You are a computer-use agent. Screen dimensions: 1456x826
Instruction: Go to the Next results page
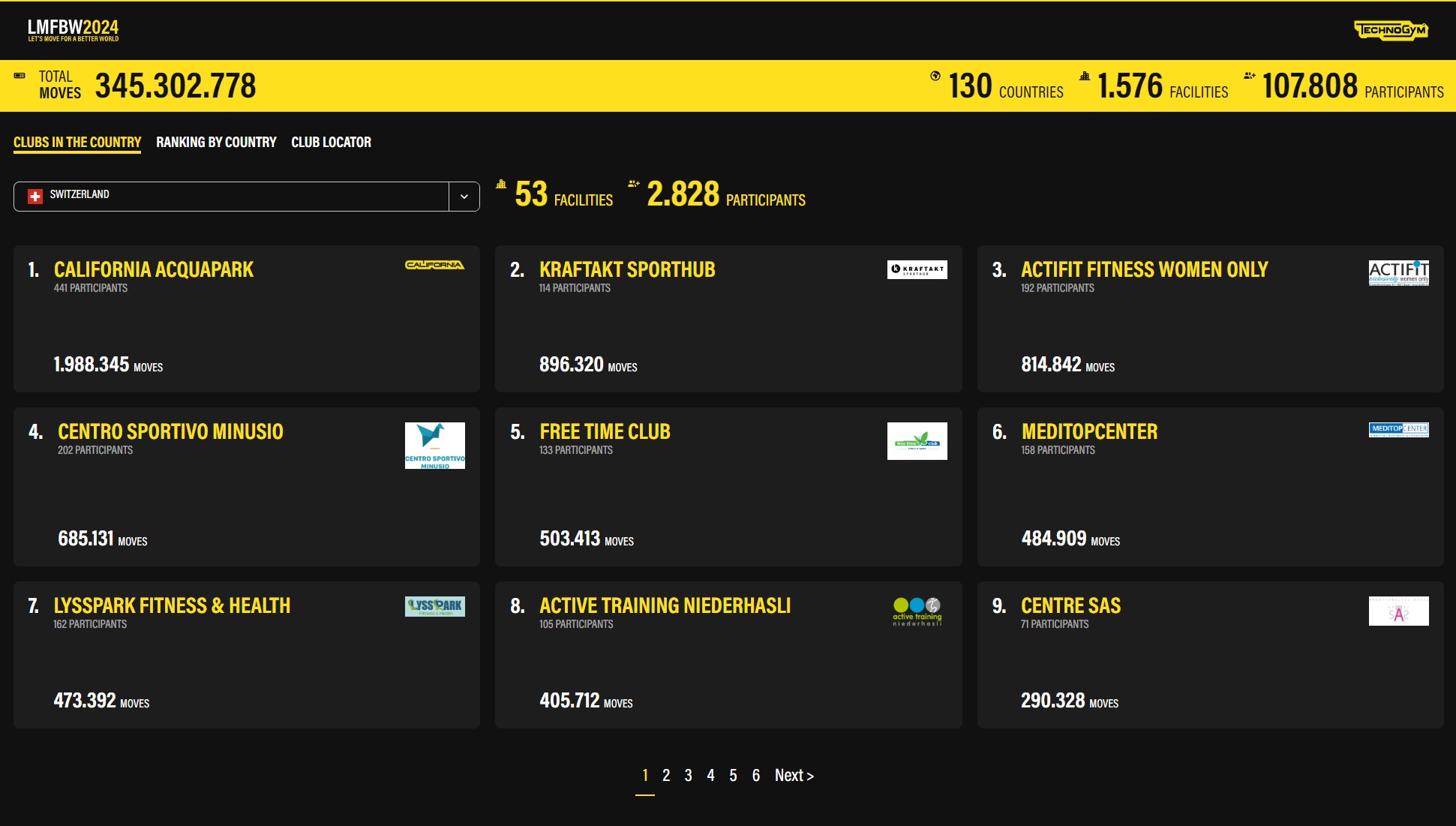click(x=794, y=776)
